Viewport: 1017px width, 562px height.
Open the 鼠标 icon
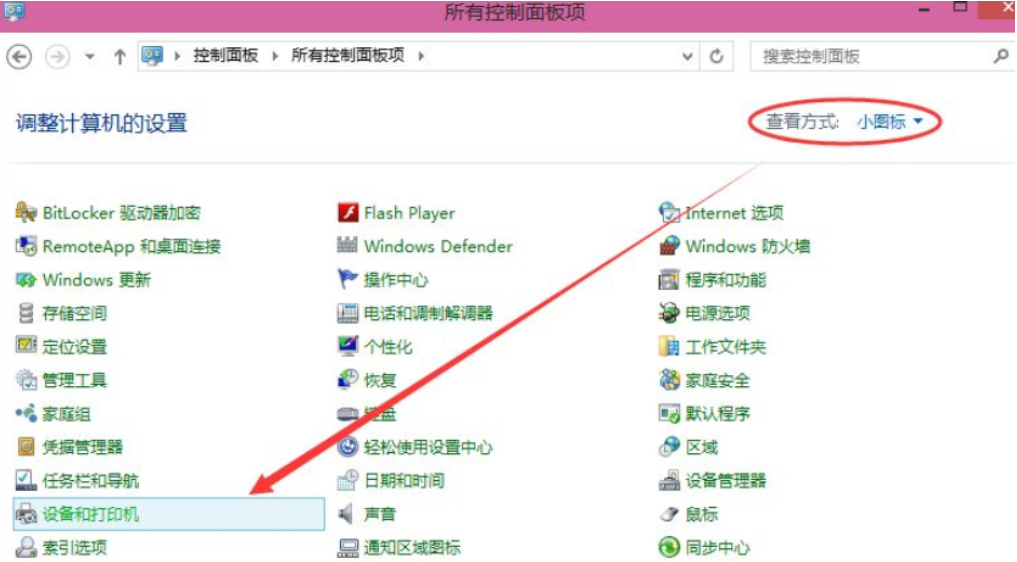pyautogui.click(x=669, y=514)
